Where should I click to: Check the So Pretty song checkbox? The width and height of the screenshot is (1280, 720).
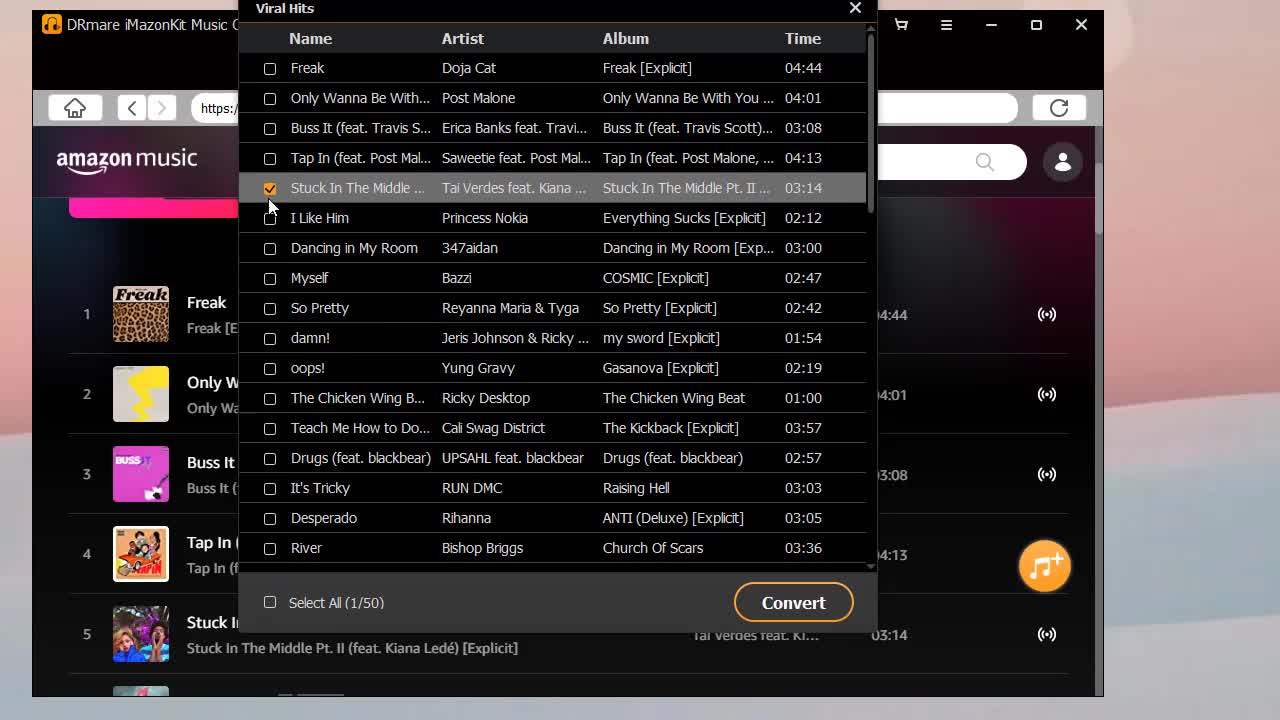pos(270,308)
